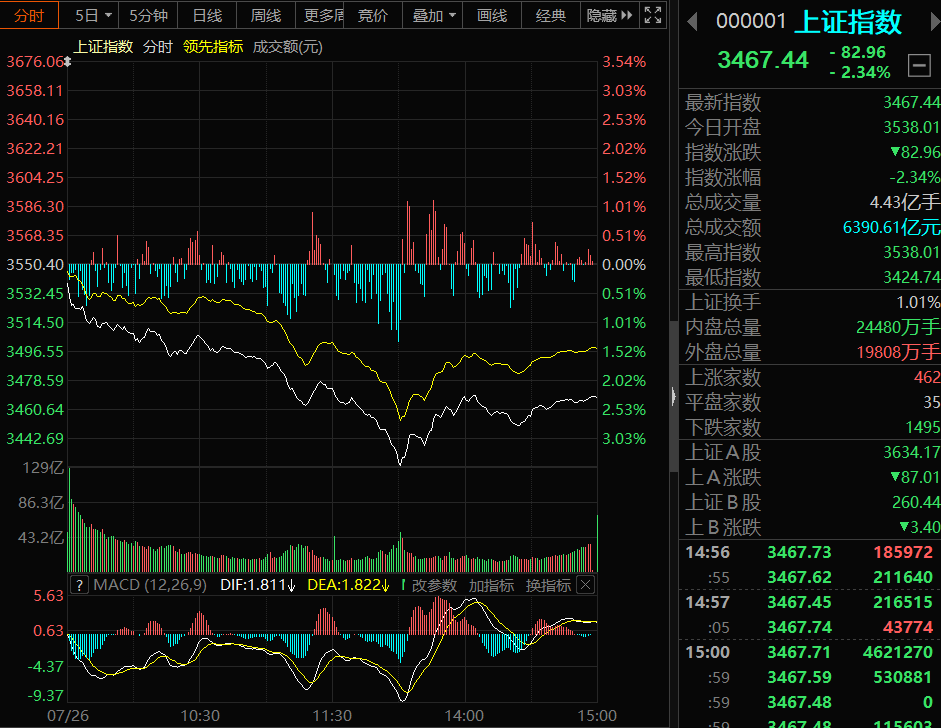Click the 下跌家数 value 1495
This screenshot has width=941, height=728.
click(x=922, y=427)
